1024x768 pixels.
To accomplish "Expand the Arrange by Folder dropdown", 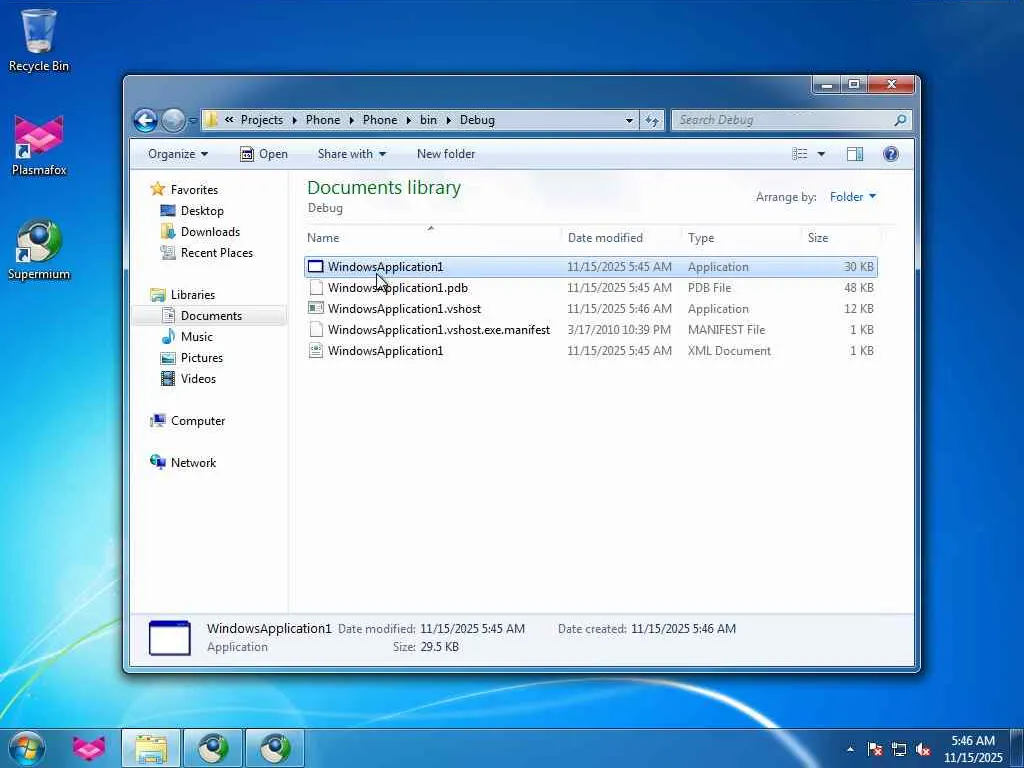I will (x=853, y=197).
